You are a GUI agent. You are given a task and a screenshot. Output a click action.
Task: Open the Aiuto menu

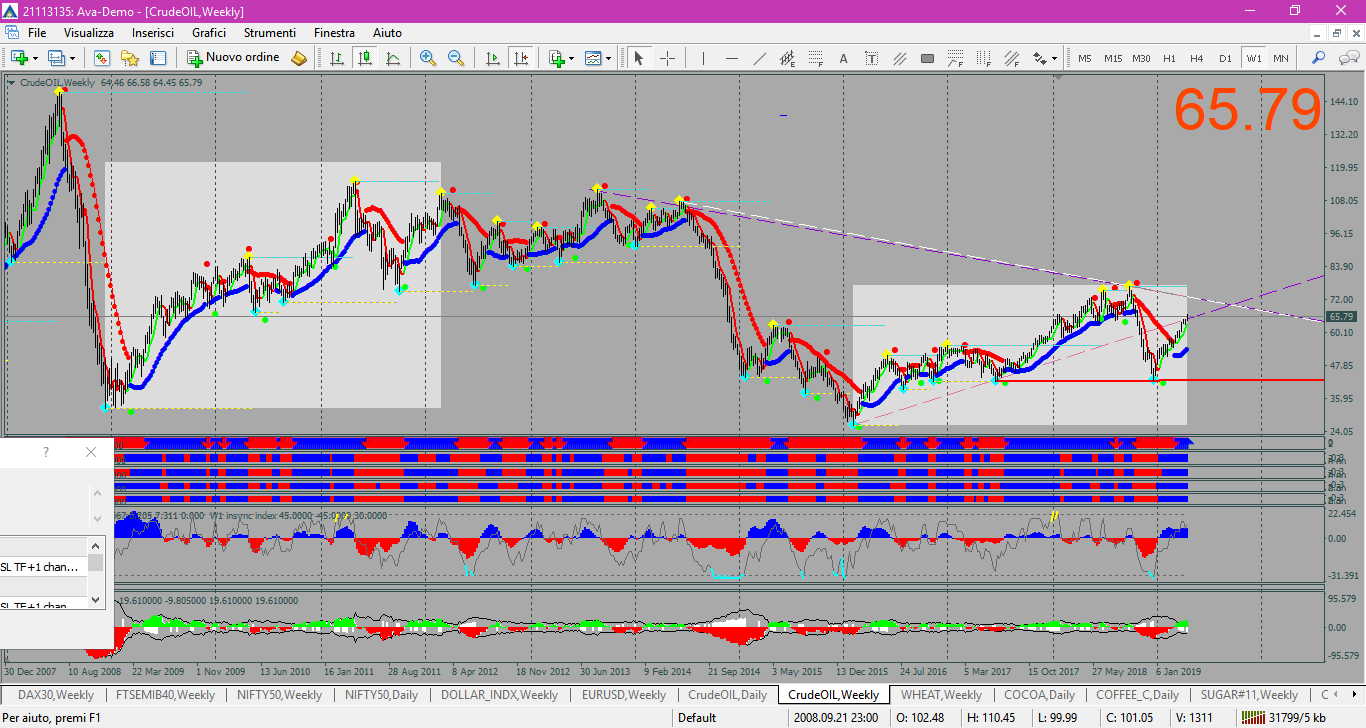(387, 33)
